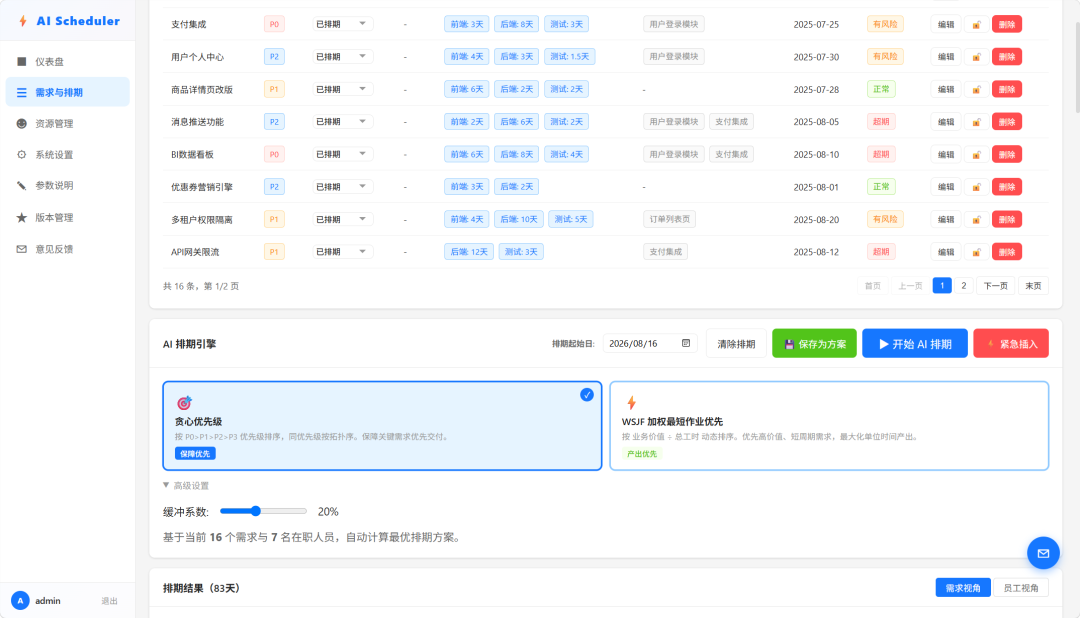Open status dropdown for 多租户权限隔离
This screenshot has width=1080, height=618.
tap(342, 219)
